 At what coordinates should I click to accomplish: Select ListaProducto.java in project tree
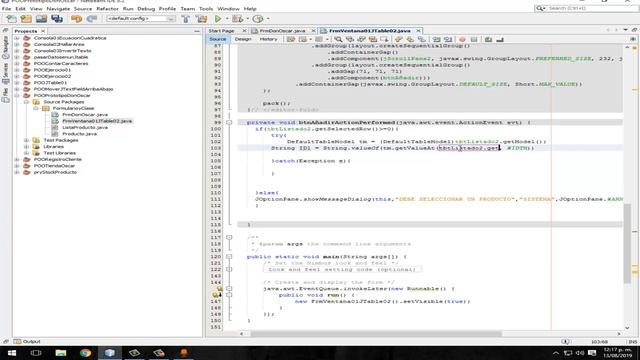coord(85,127)
